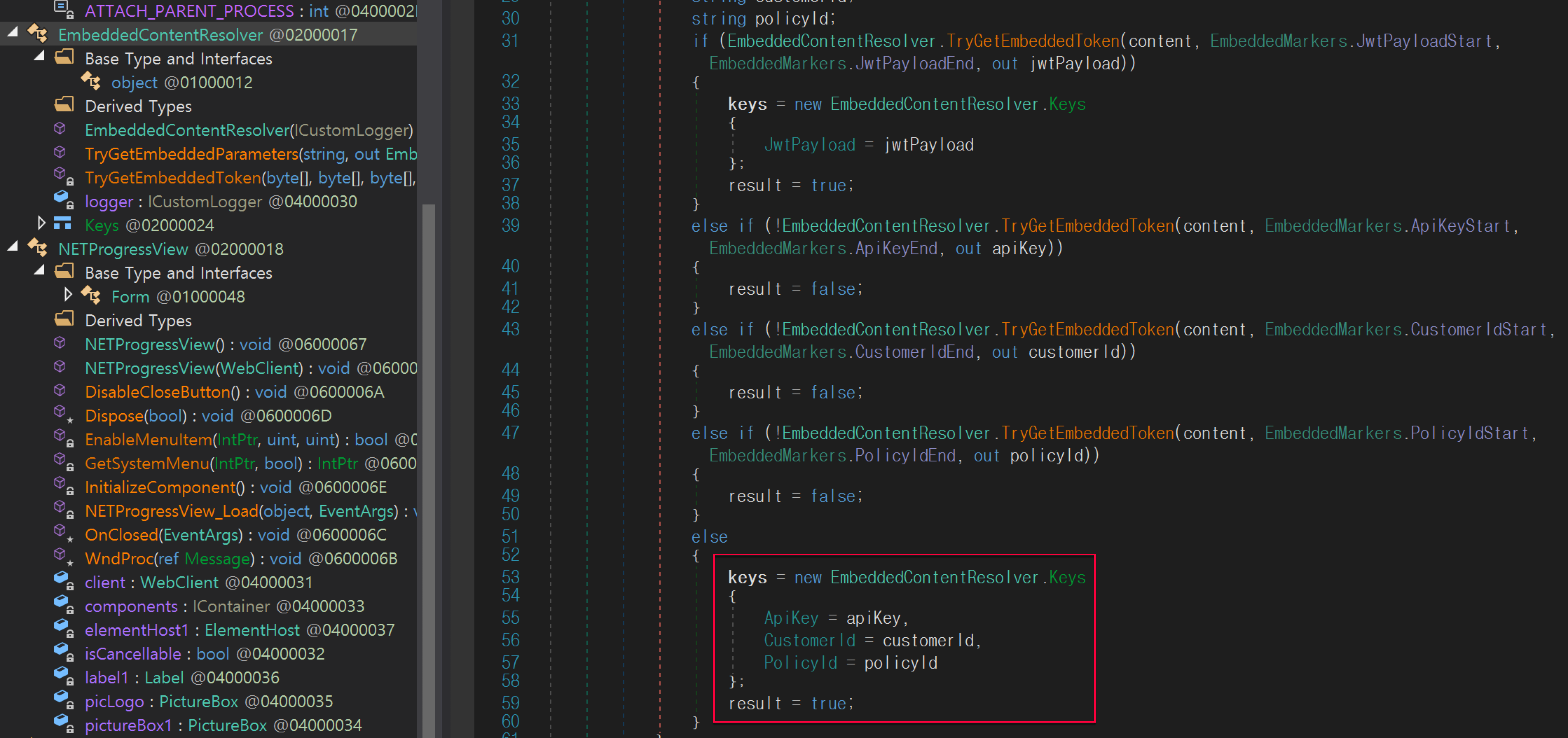Open TryGetEmbeddedToken link on line 31
This screenshot has width=1568, height=738.
[x=1032, y=41]
